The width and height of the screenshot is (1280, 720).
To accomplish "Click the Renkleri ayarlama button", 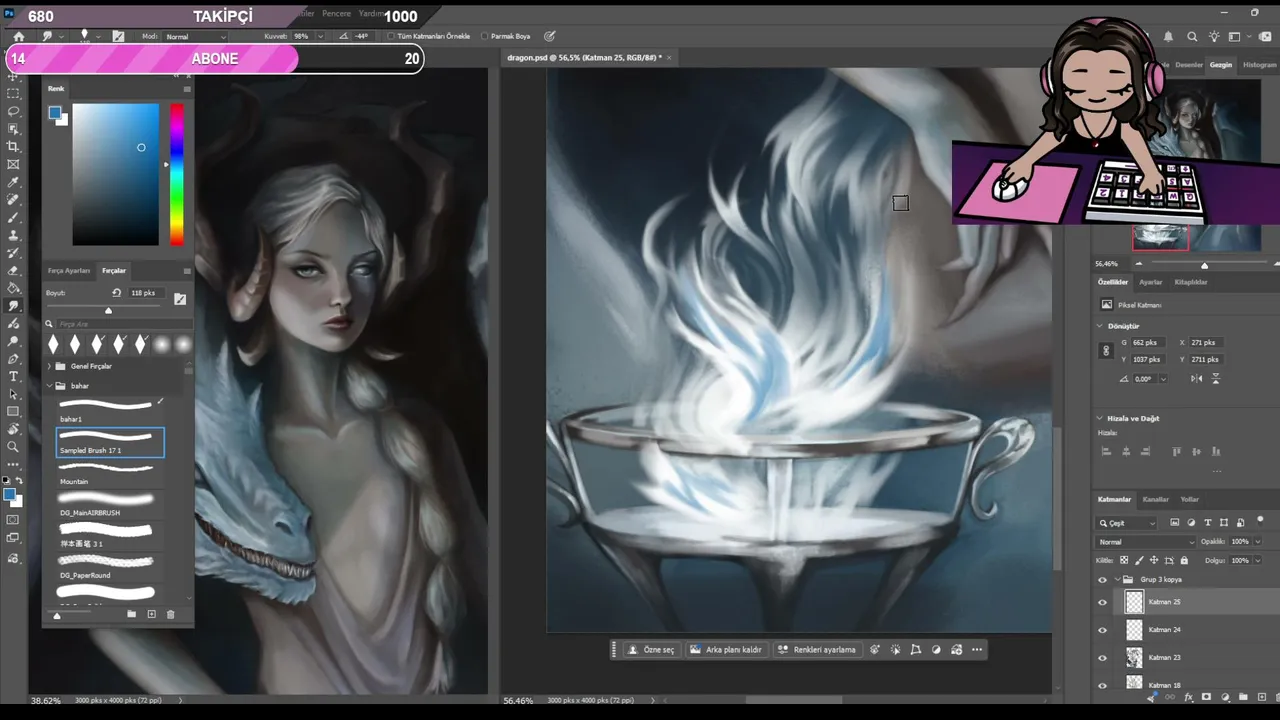I will pyautogui.click(x=817, y=650).
